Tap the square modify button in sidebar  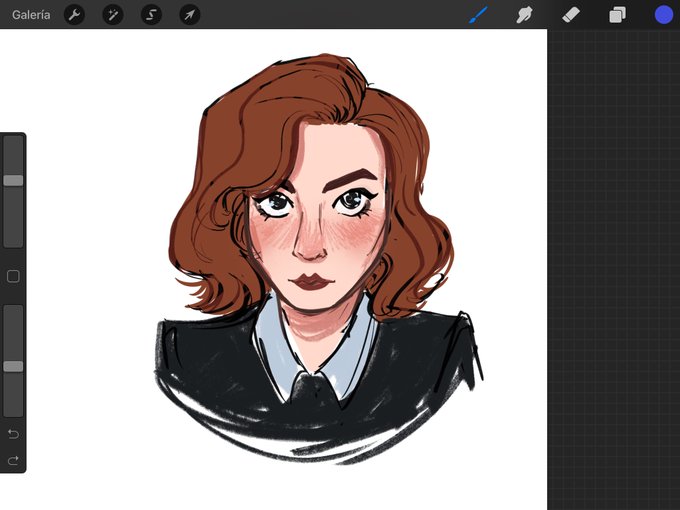13,276
